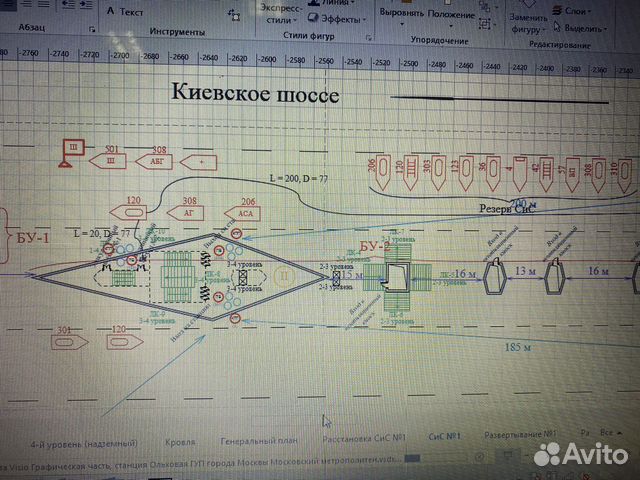This screenshot has width=640, height=480.
Task: Select the БУ-1 label
Action: (x=33, y=238)
